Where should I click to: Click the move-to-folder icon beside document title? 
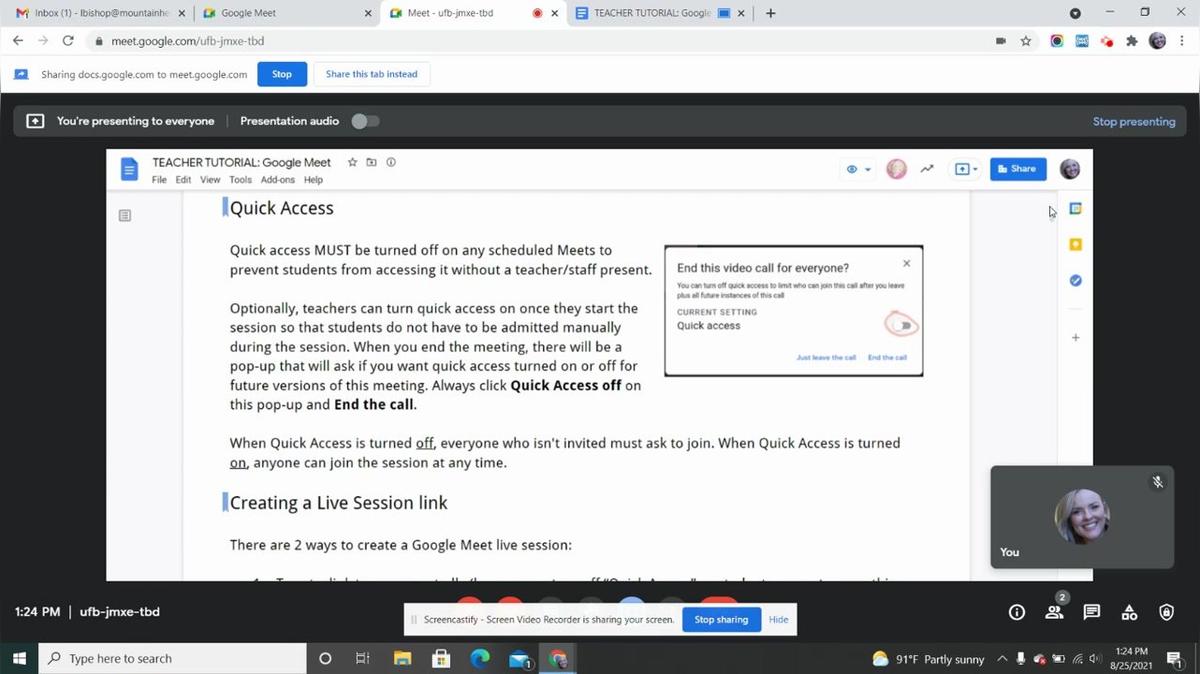371,162
